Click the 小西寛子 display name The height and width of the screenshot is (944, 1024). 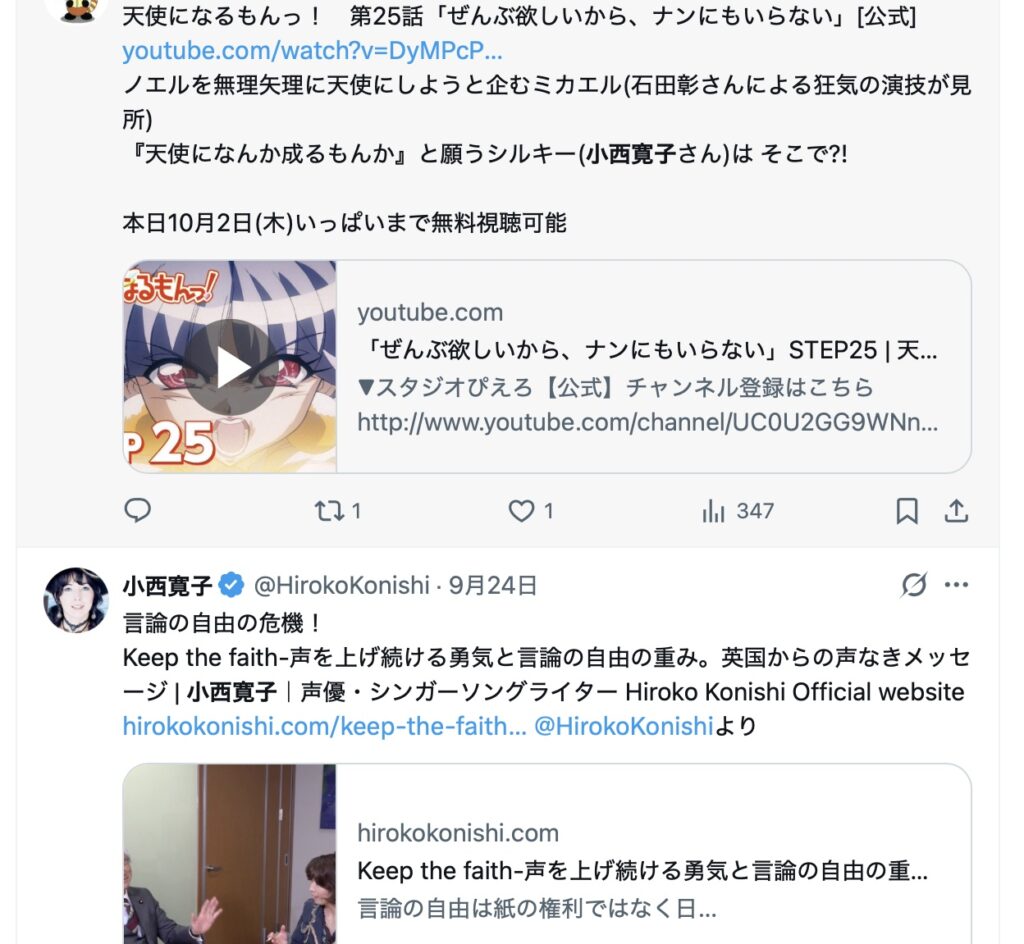coord(167,586)
